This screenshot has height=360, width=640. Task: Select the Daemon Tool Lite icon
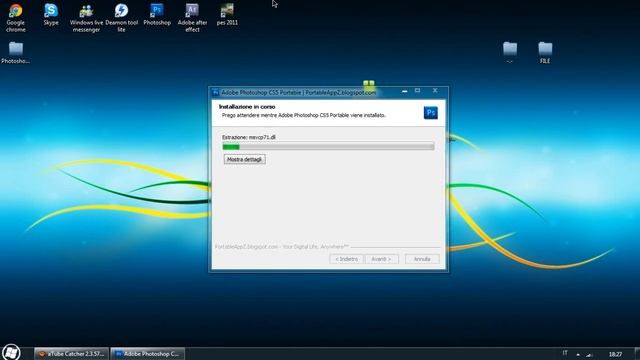[121, 18]
